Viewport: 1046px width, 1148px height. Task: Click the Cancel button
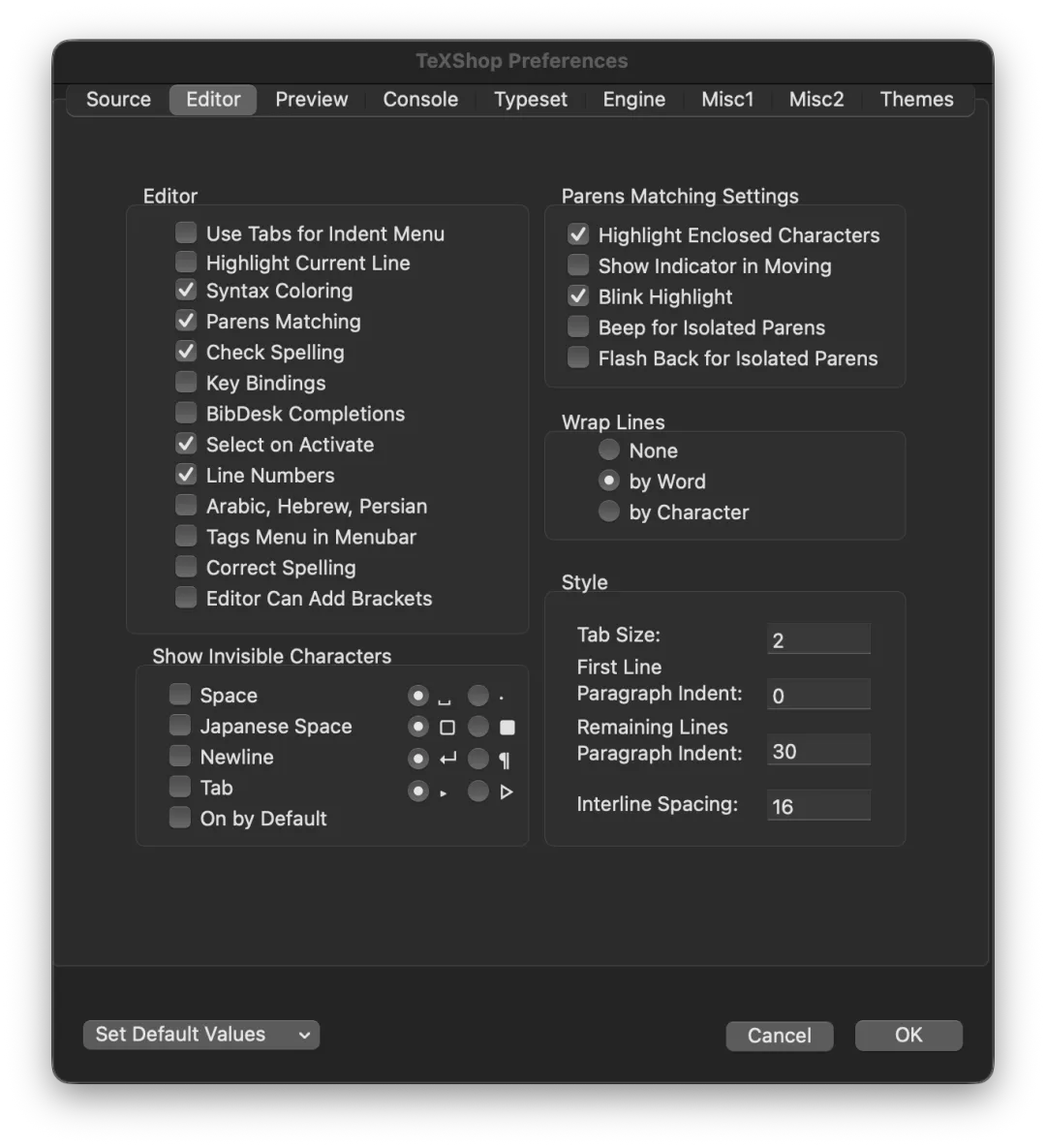coord(779,1036)
